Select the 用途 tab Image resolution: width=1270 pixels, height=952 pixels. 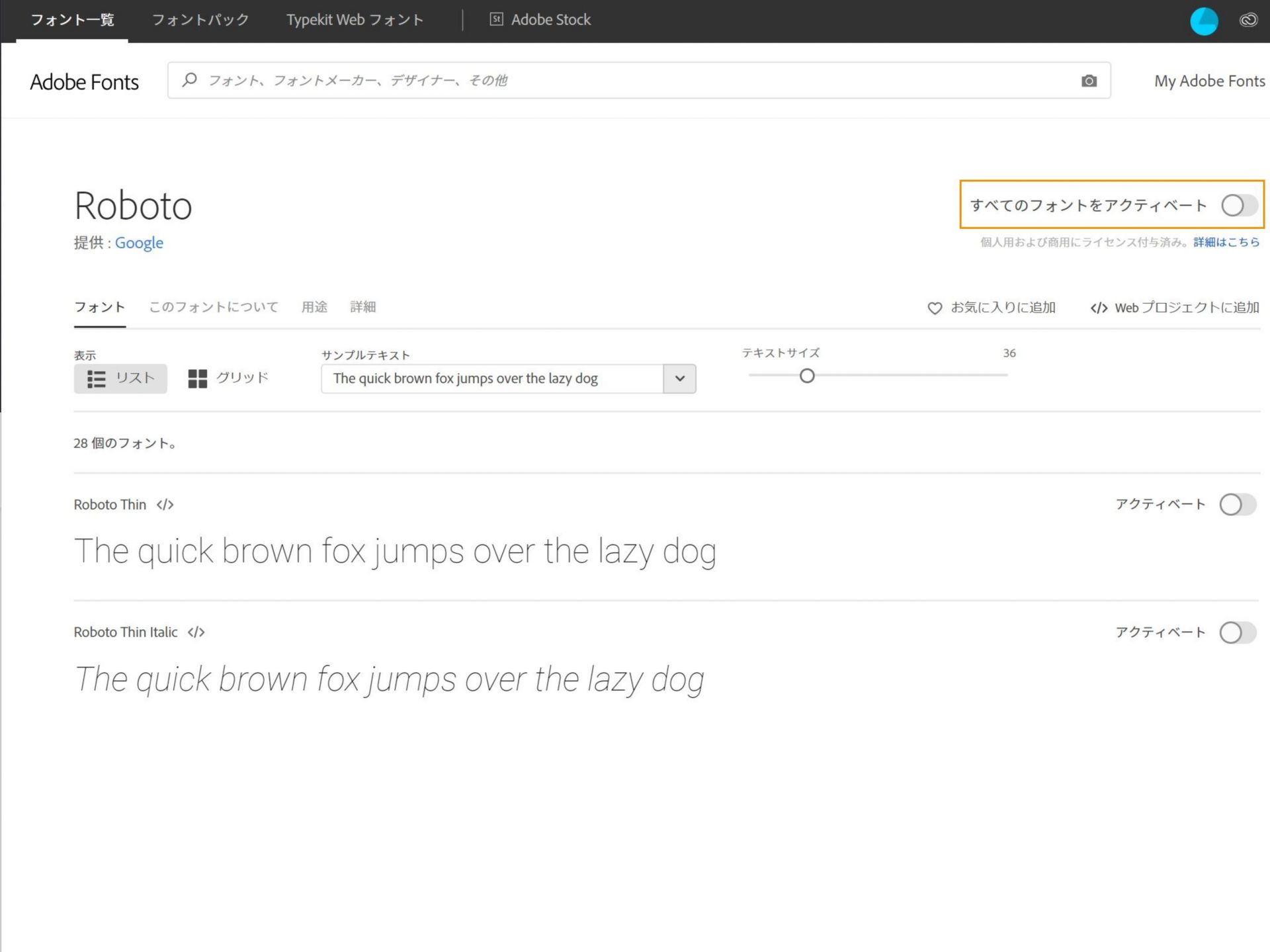click(x=314, y=307)
